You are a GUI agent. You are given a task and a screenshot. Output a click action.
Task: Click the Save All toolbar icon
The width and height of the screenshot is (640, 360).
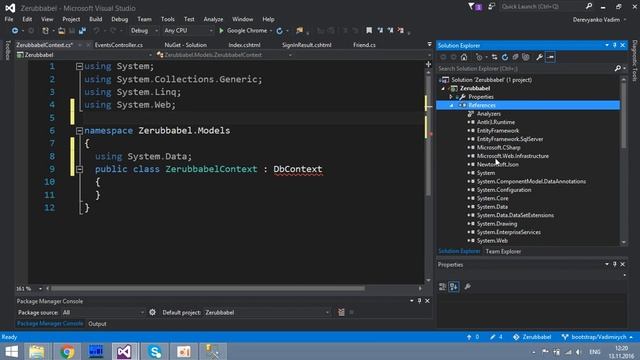pos(82,31)
